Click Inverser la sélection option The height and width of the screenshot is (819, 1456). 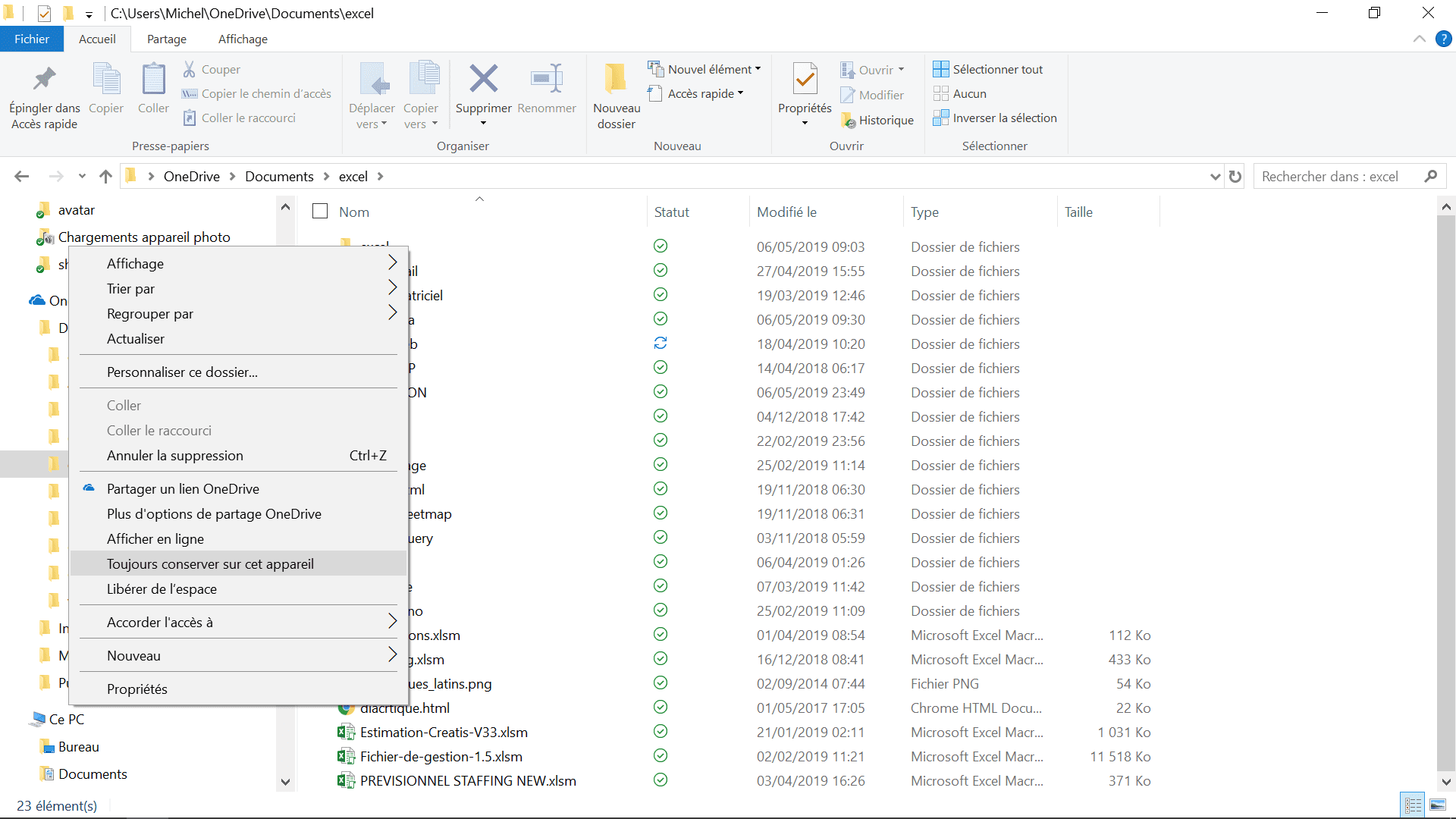995,118
